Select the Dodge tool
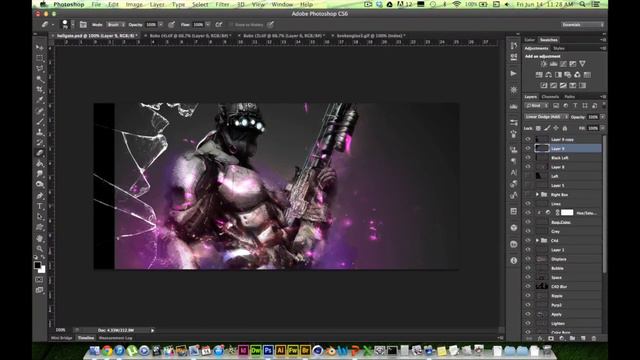 pyautogui.click(x=40, y=184)
